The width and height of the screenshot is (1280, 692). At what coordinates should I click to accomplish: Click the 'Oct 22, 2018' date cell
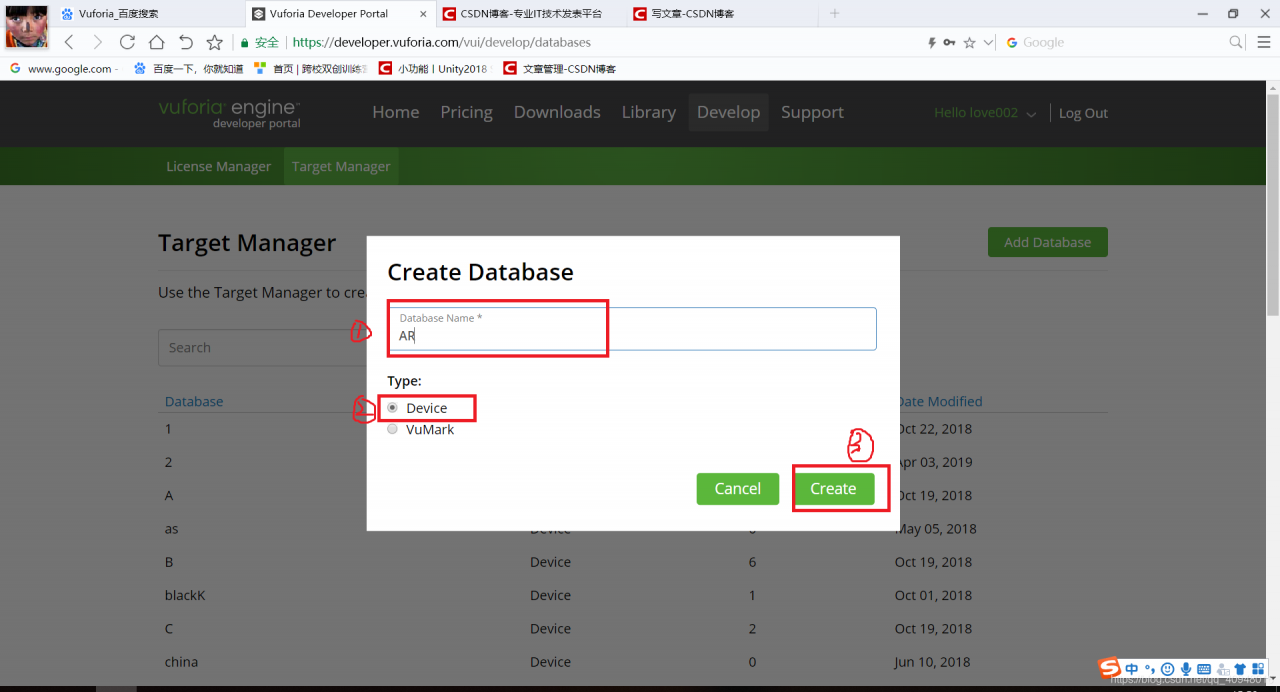(933, 428)
